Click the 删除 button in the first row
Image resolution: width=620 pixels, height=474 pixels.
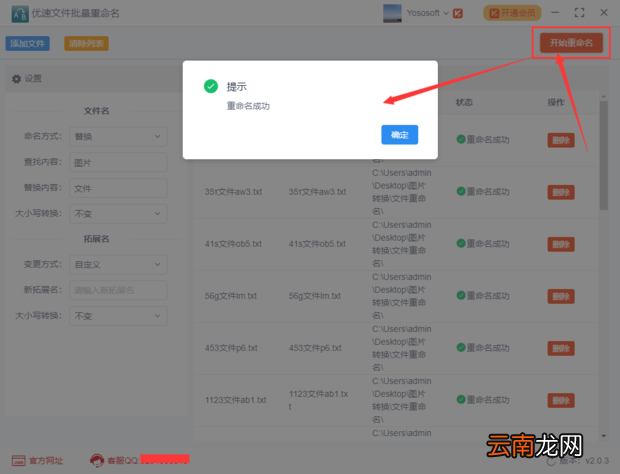[x=561, y=140]
